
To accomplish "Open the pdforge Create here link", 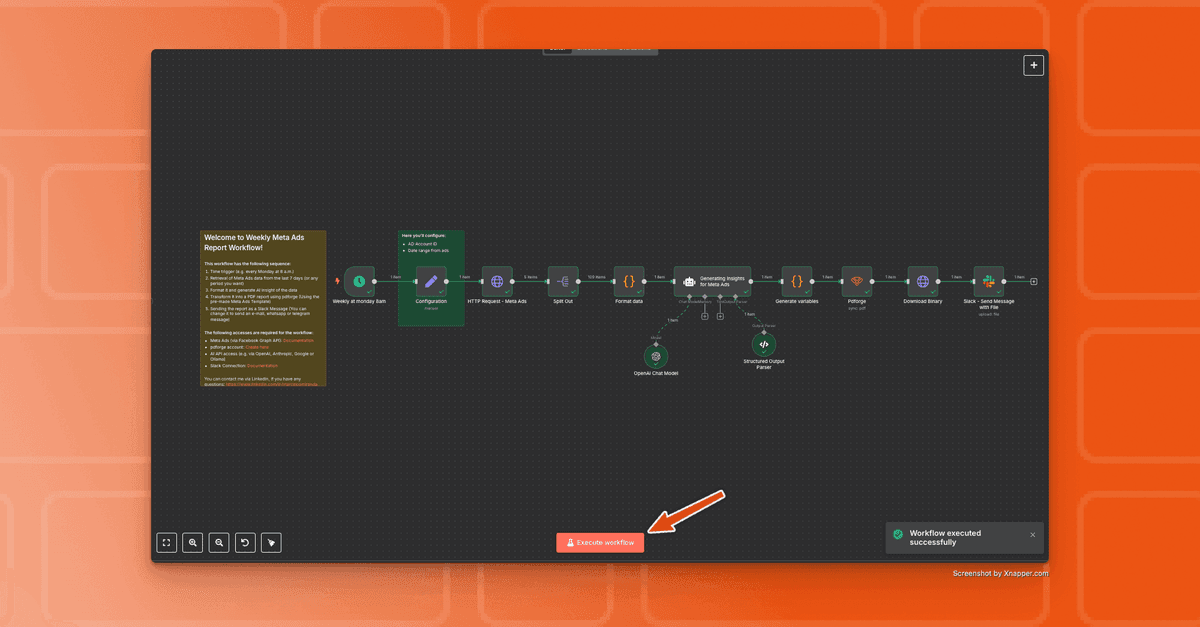I will pyautogui.click(x=257, y=347).
